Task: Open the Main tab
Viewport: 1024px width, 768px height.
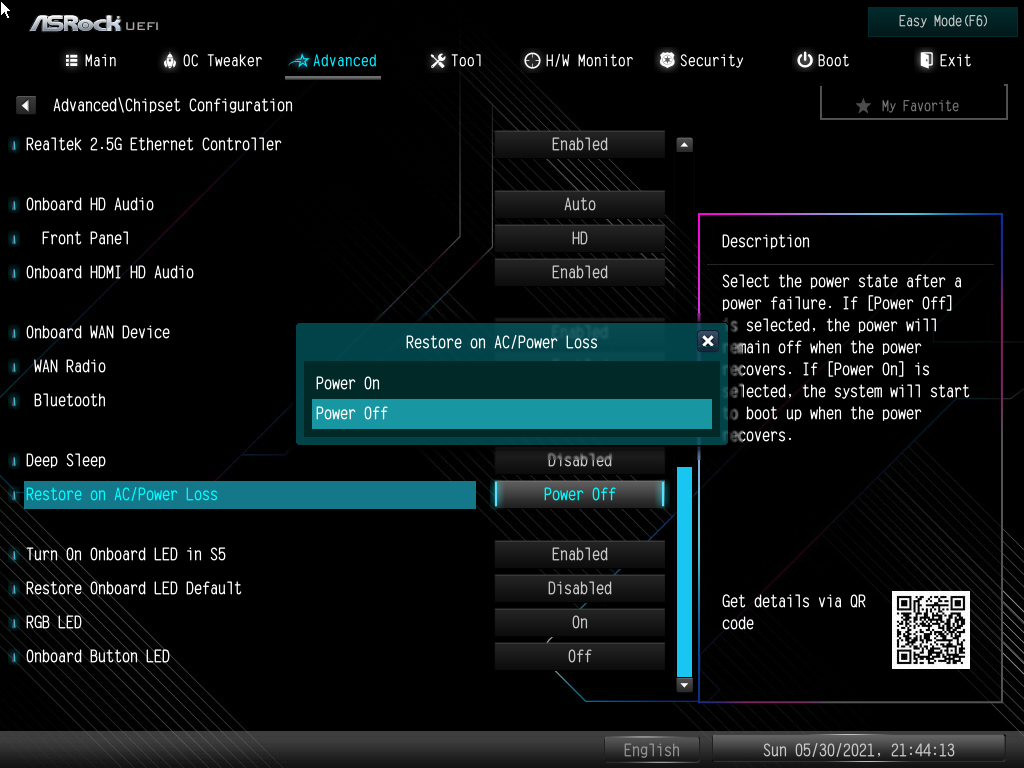Action: (91, 61)
